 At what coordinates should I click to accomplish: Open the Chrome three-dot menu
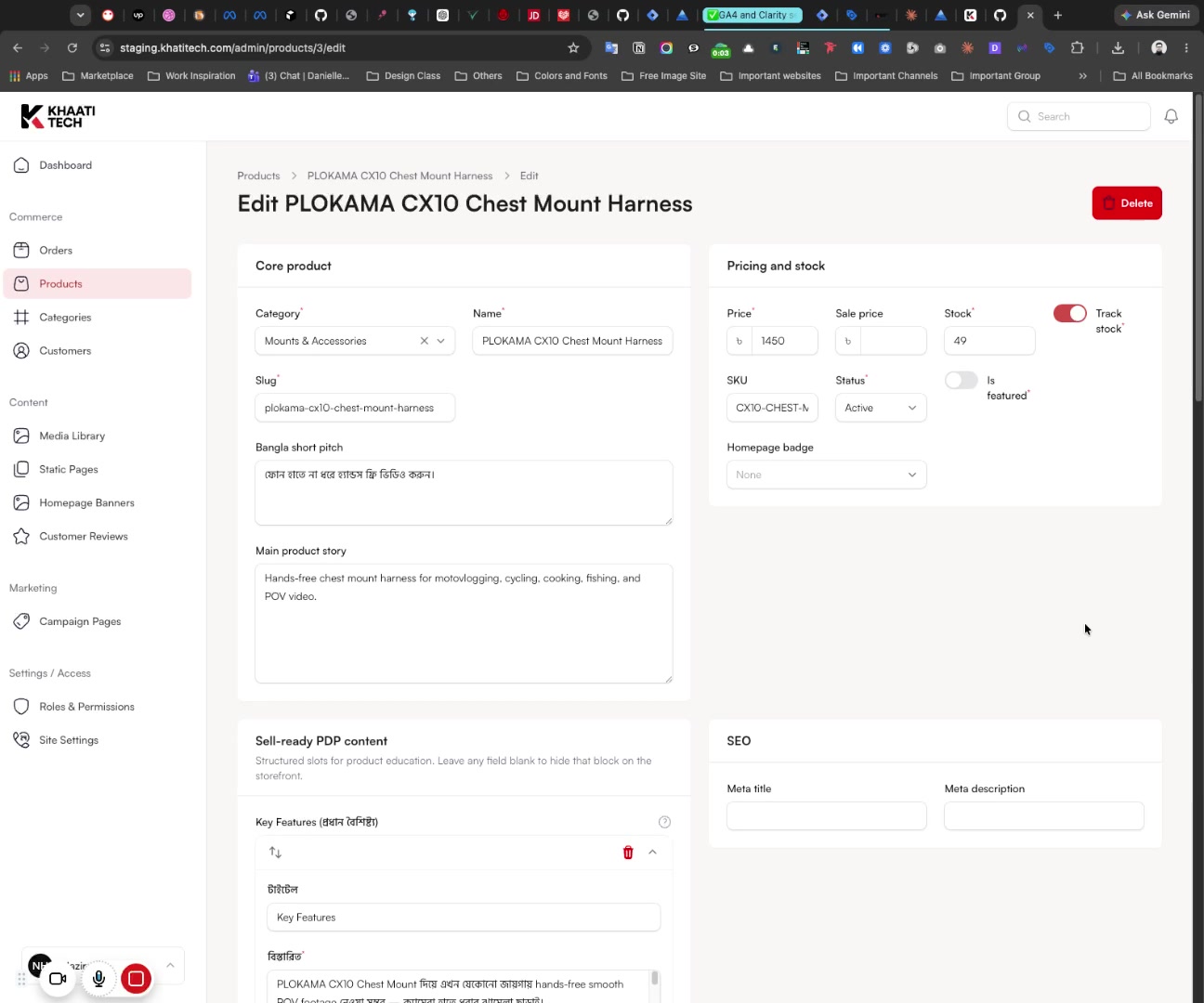coord(1186,48)
